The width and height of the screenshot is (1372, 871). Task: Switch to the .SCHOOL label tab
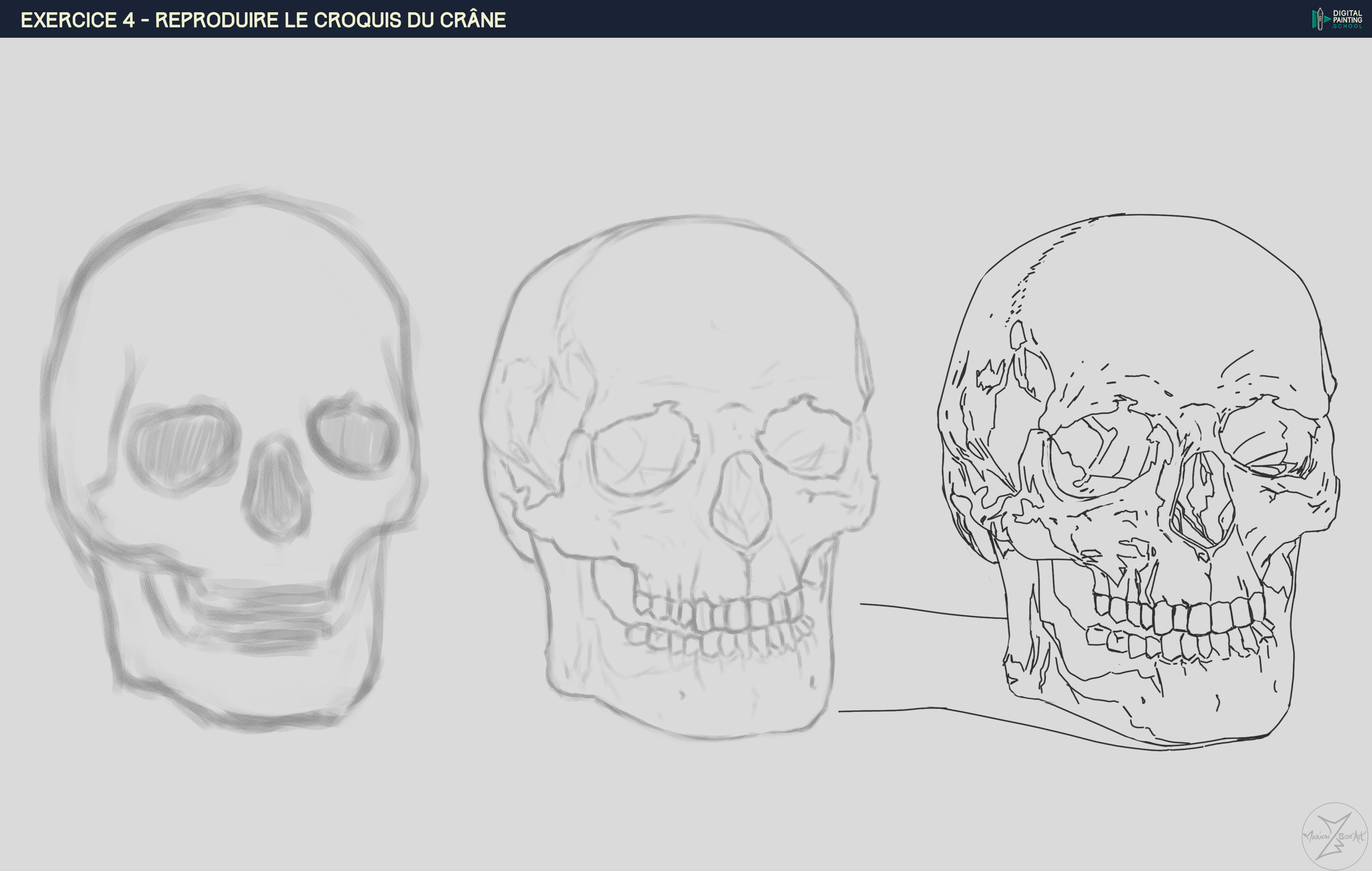pos(1348,27)
